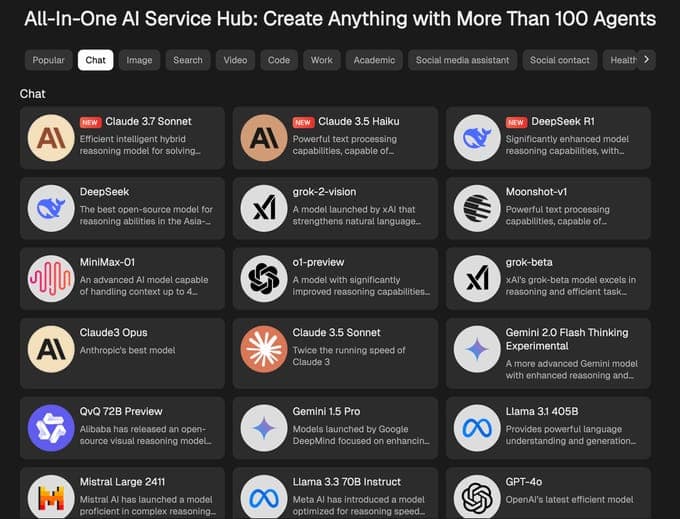680x519 pixels.
Task: Open the Search category tab
Action: (x=188, y=60)
